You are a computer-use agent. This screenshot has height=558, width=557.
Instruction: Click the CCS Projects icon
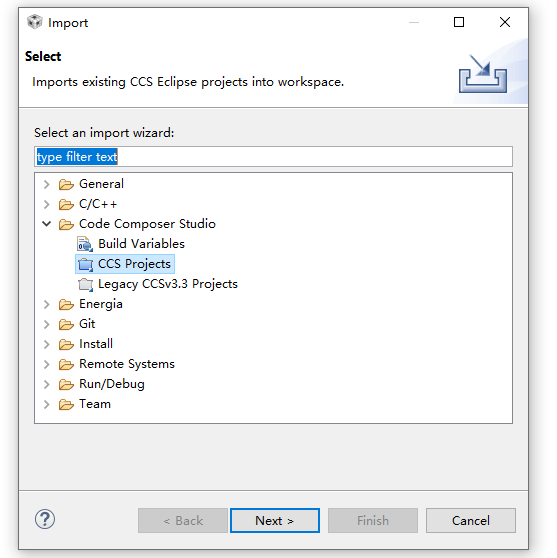click(85, 264)
